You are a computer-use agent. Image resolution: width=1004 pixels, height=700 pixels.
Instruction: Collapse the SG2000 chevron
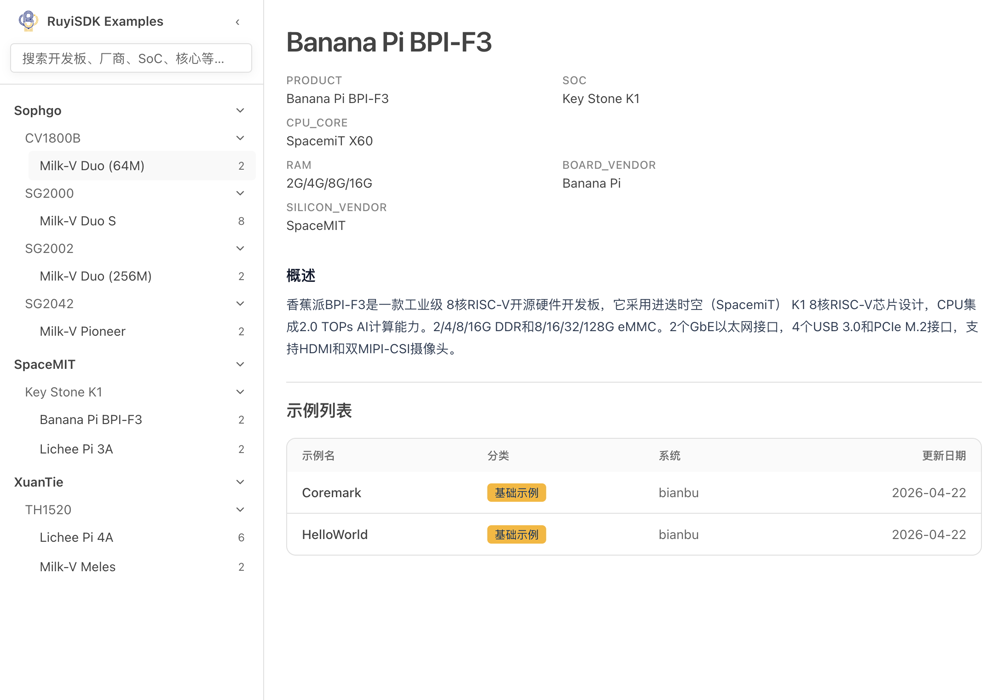coord(240,193)
